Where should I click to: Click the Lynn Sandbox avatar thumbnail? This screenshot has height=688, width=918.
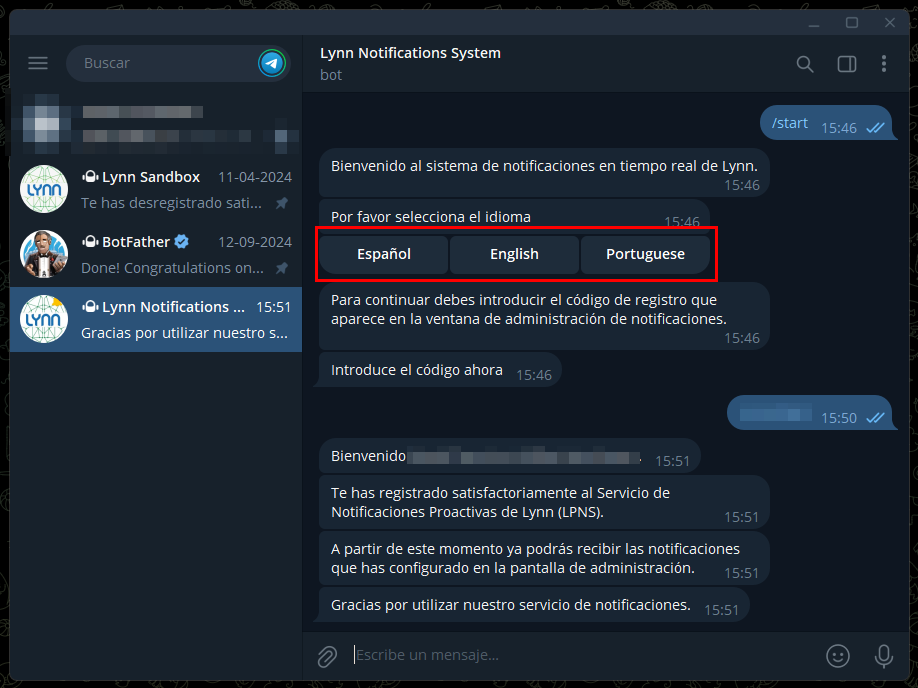click(x=44, y=189)
